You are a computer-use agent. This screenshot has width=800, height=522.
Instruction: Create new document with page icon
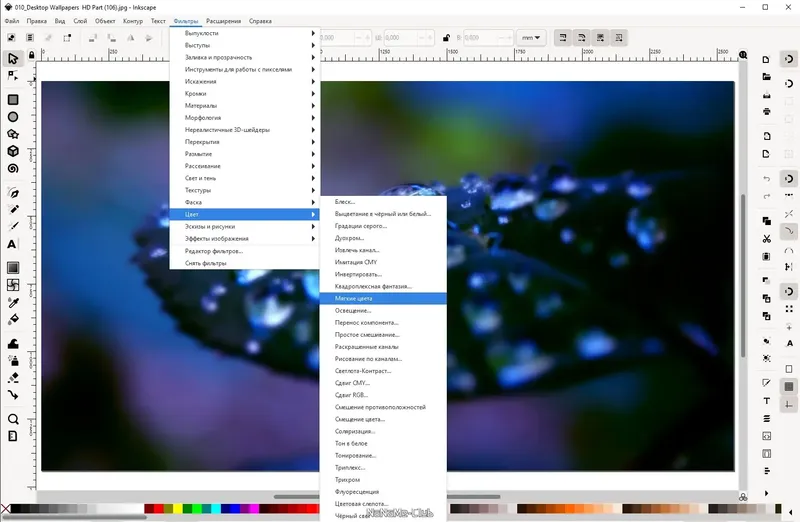coord(766,60)
